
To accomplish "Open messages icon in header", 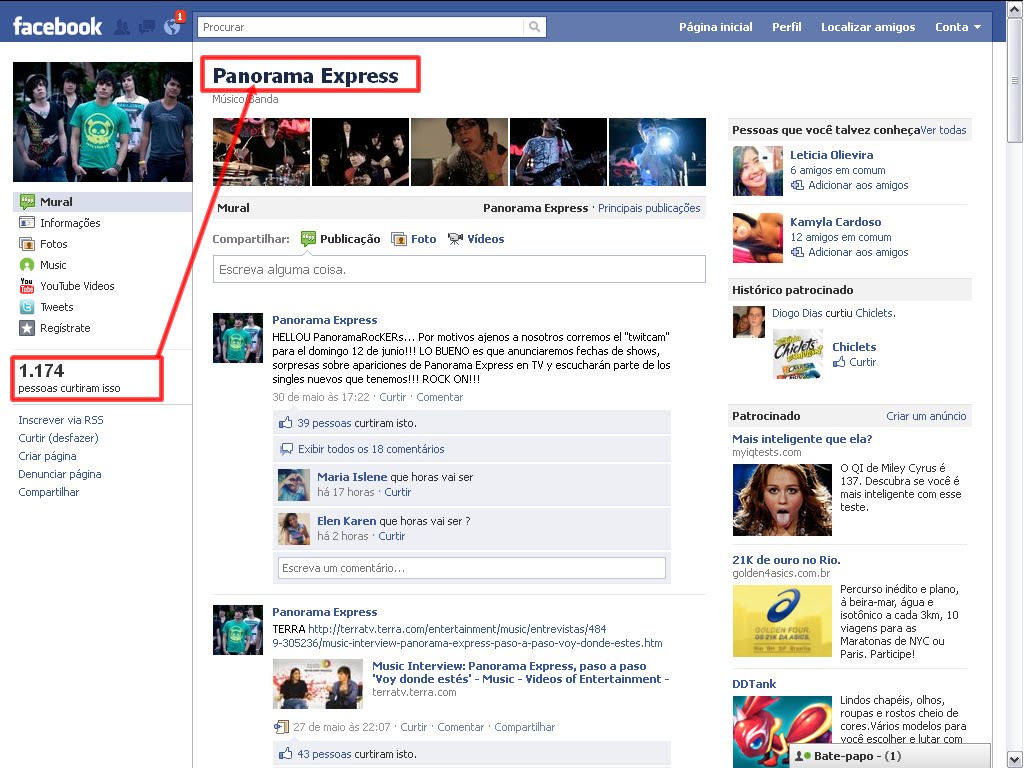I will (x=147, y=27).
